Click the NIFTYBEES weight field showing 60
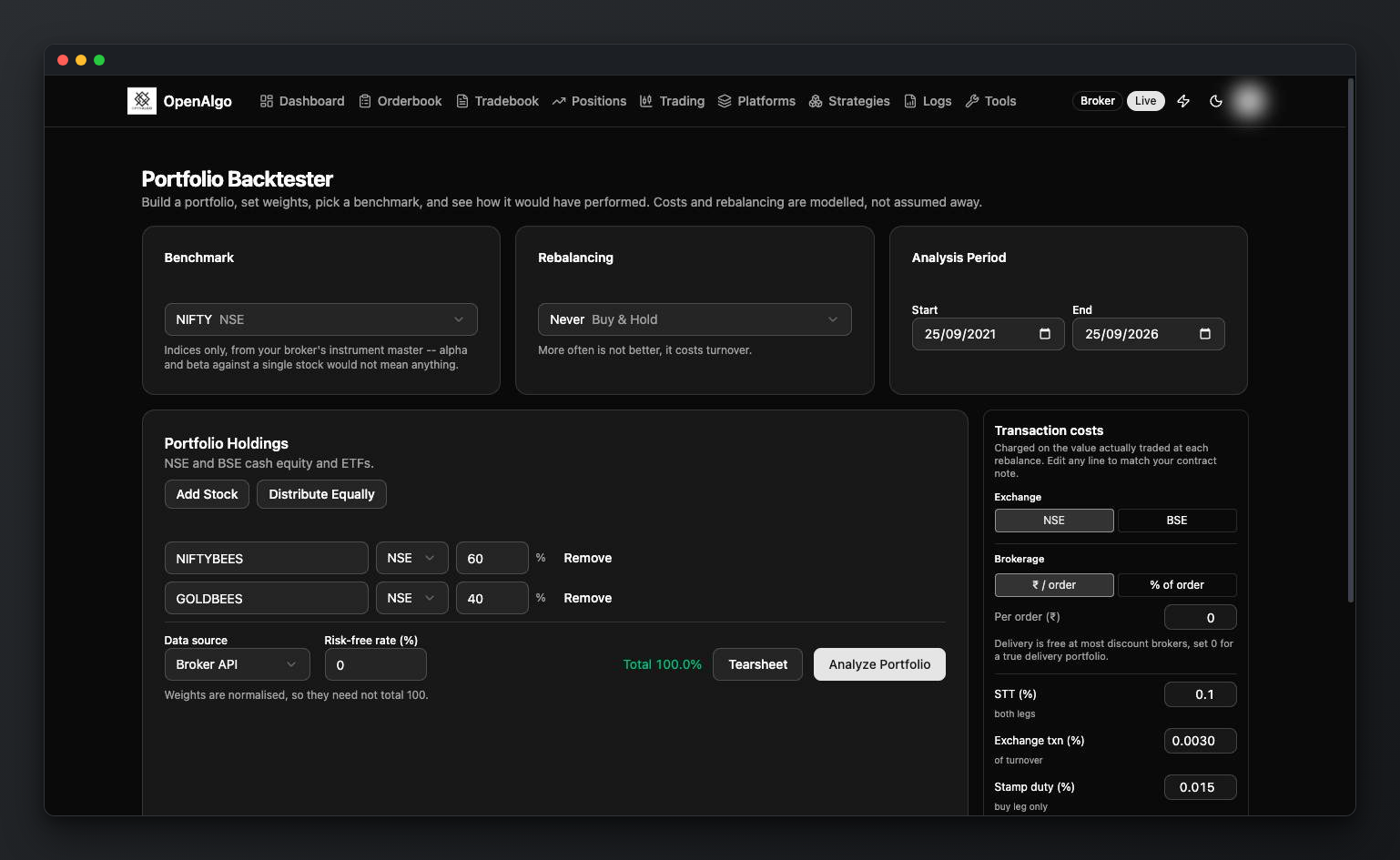Screen dimensions: 1400x860 (x=492, y=558)
